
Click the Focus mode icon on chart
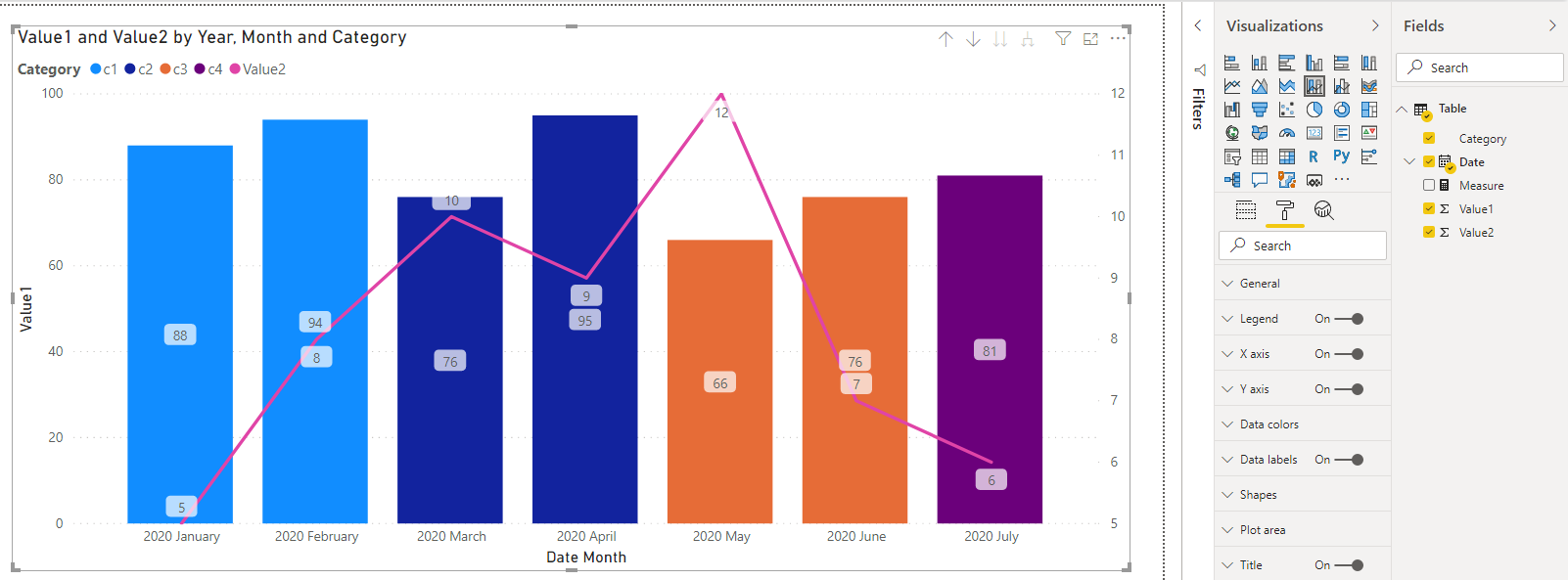pos(1090,39)
